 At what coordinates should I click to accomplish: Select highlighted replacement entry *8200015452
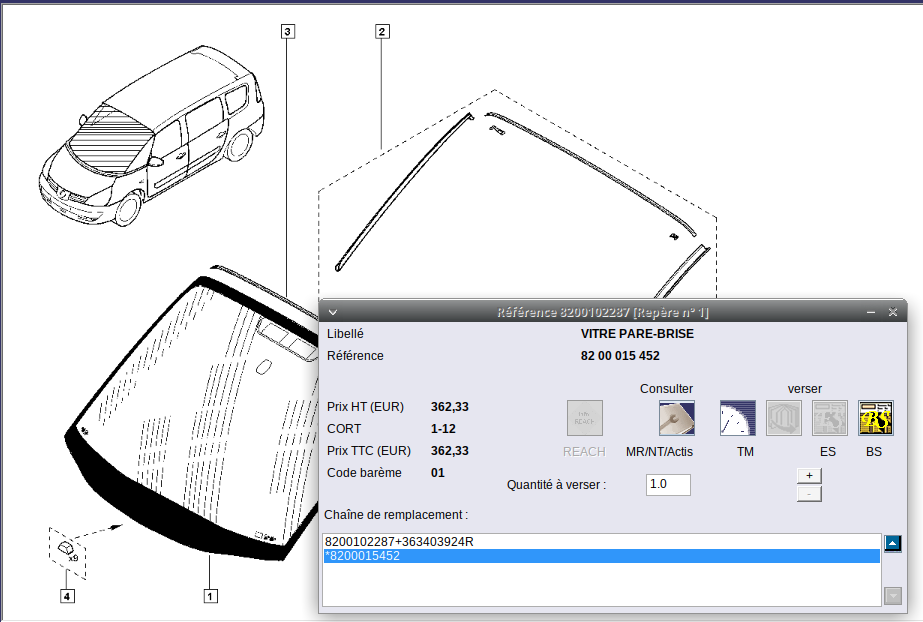coord(363,556)
